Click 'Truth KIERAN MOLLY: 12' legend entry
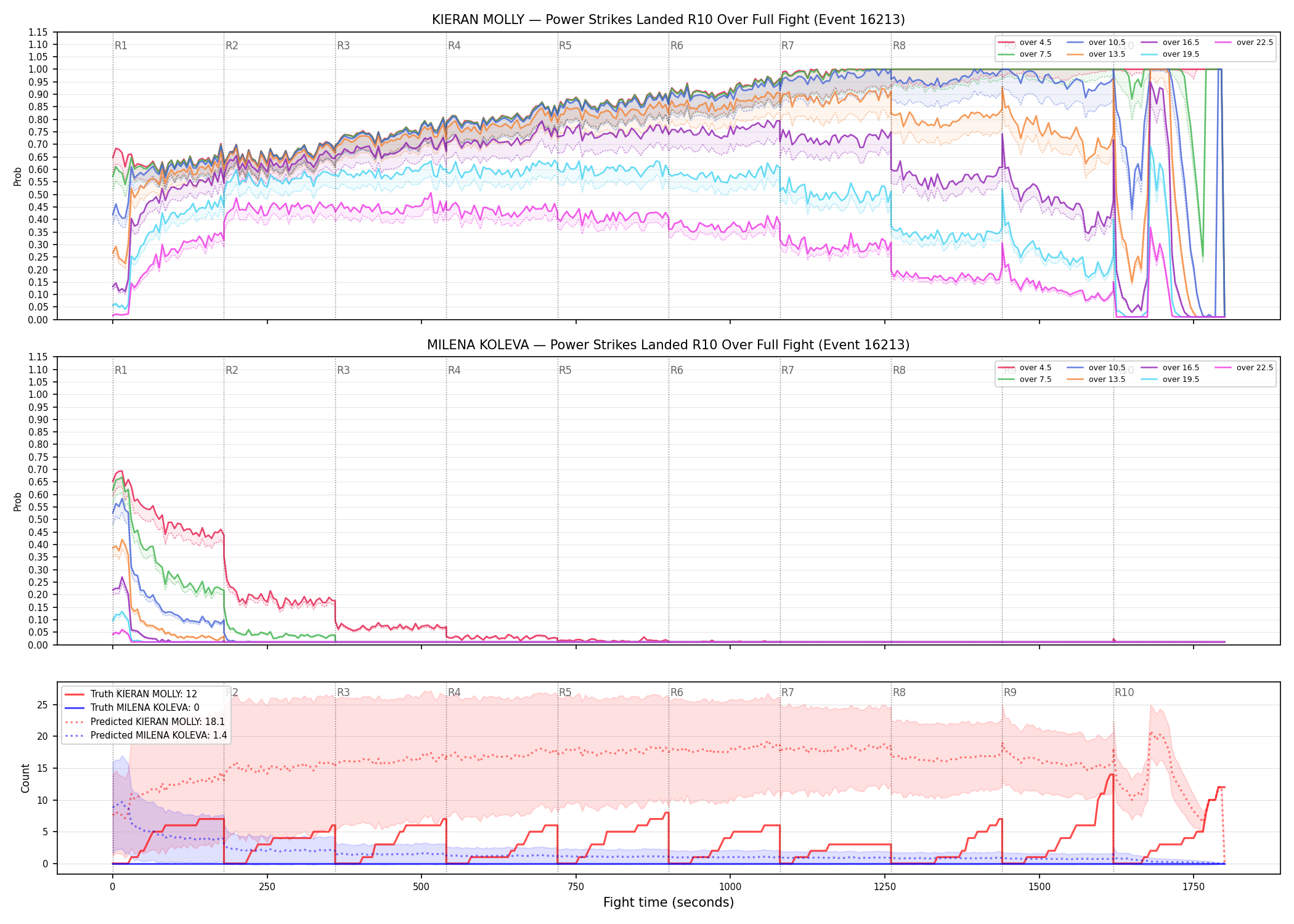 [x=131, y=694]
